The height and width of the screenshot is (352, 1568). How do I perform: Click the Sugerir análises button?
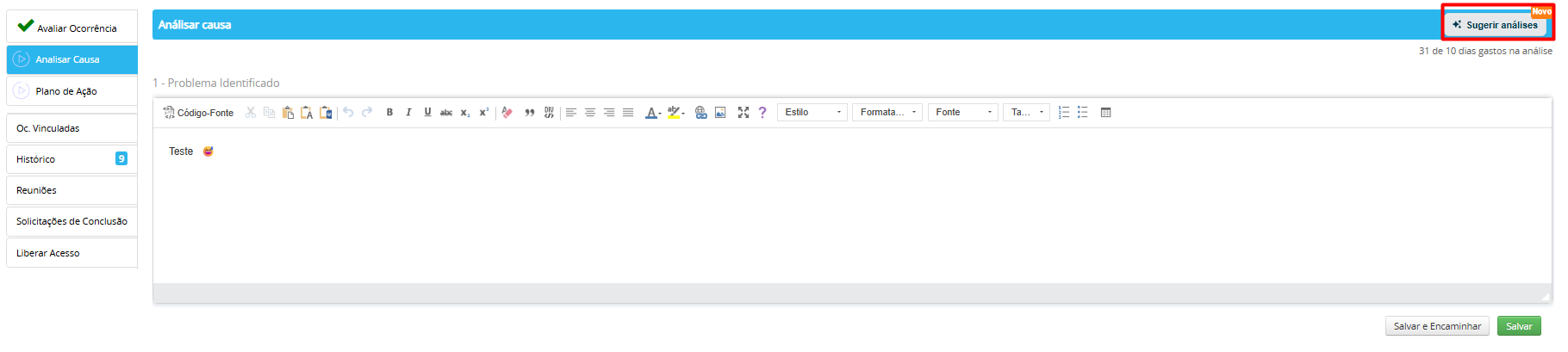click(1496, 25)
